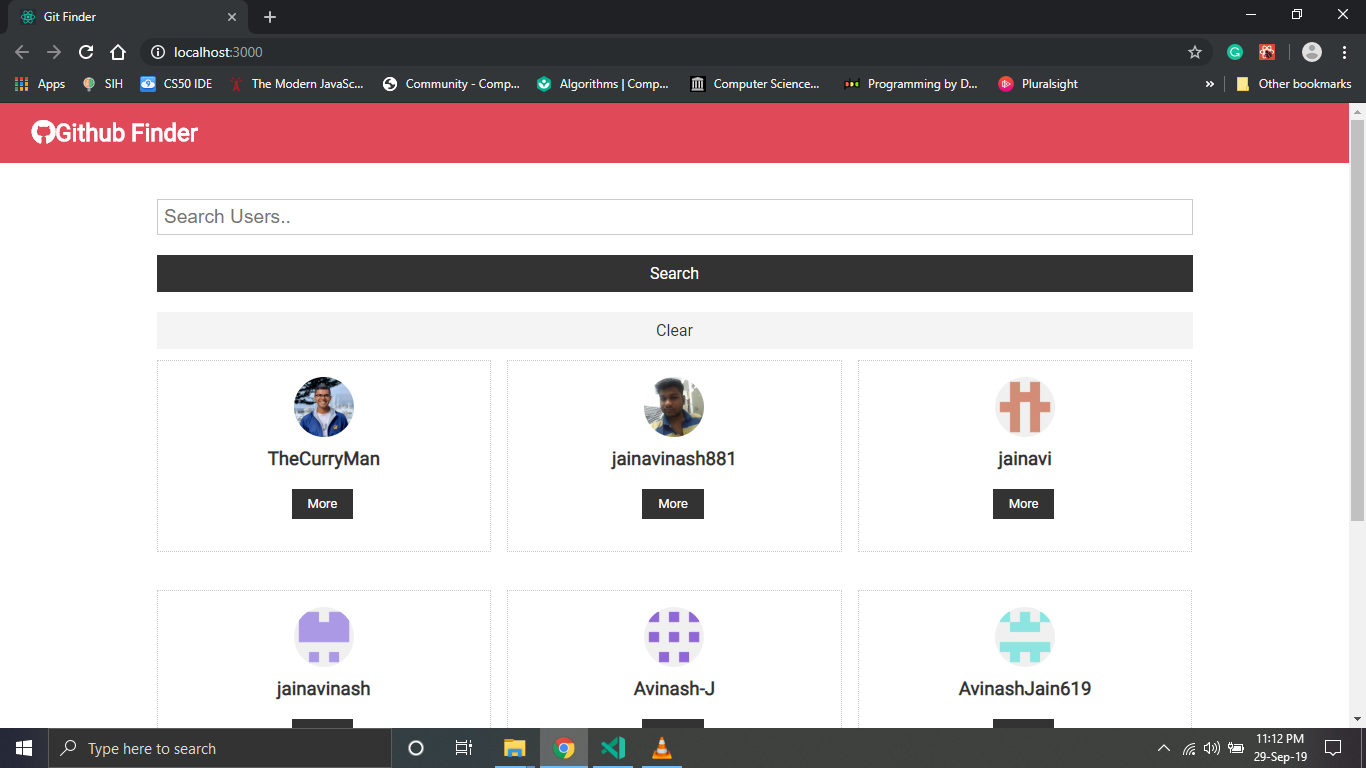This screenshot has width=1366, height=768.
Task: Expand overflow bookmarks with the chevron
Action: [x=1211, y=84]
